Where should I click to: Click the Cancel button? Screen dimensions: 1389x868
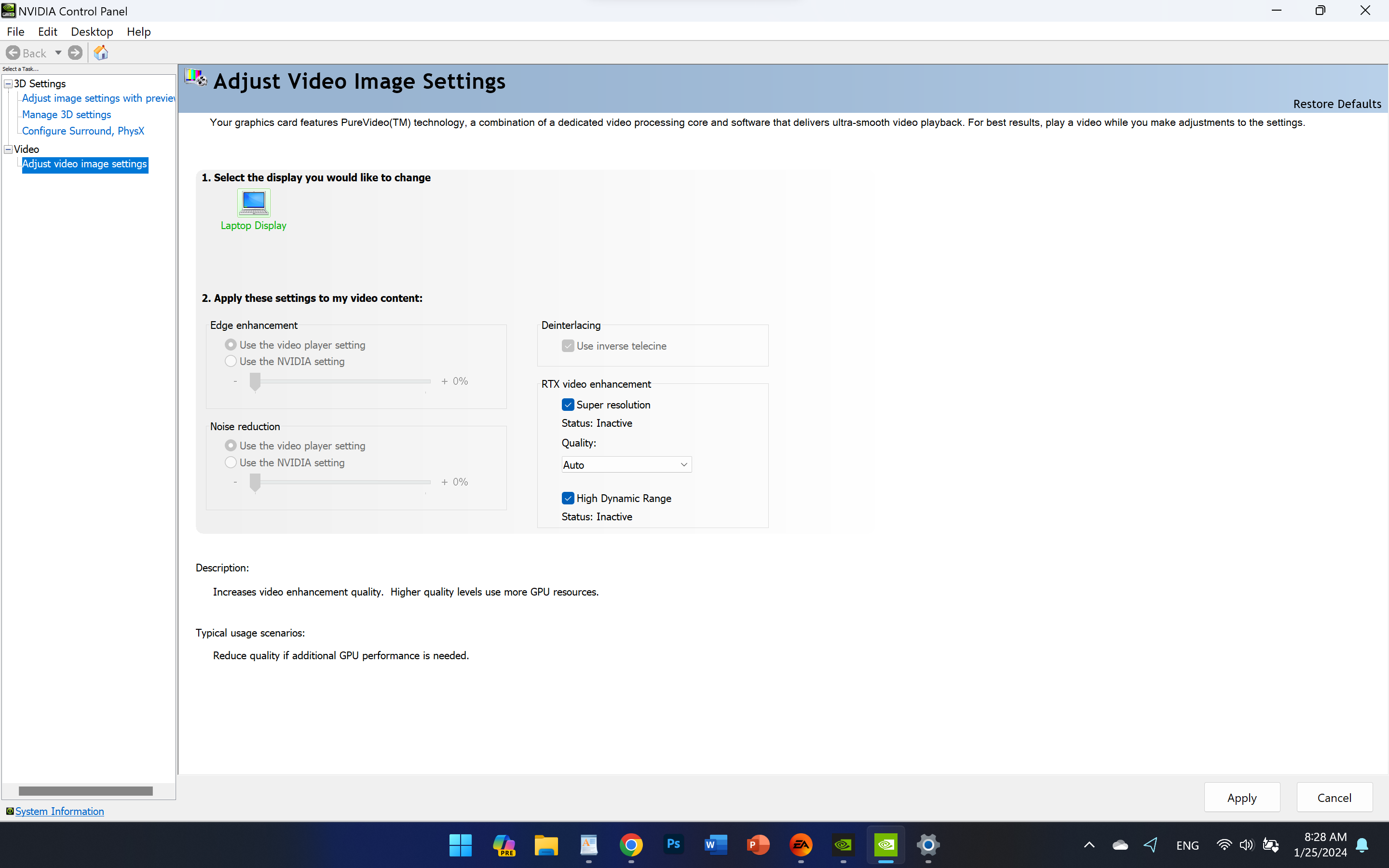pos(1335,798)
